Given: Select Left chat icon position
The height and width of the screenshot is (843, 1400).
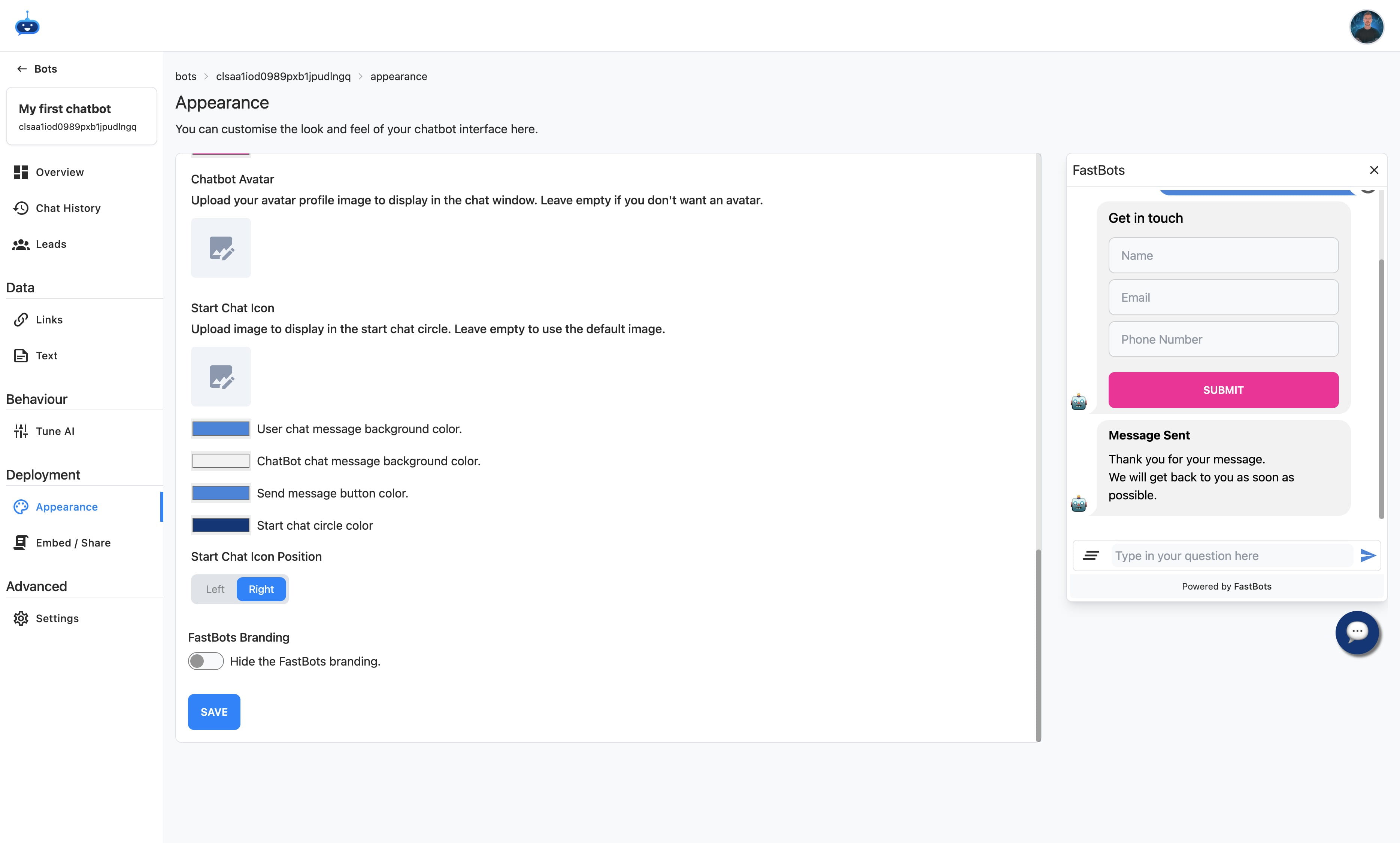Looking at the screenshot, I should click(214, 589).
